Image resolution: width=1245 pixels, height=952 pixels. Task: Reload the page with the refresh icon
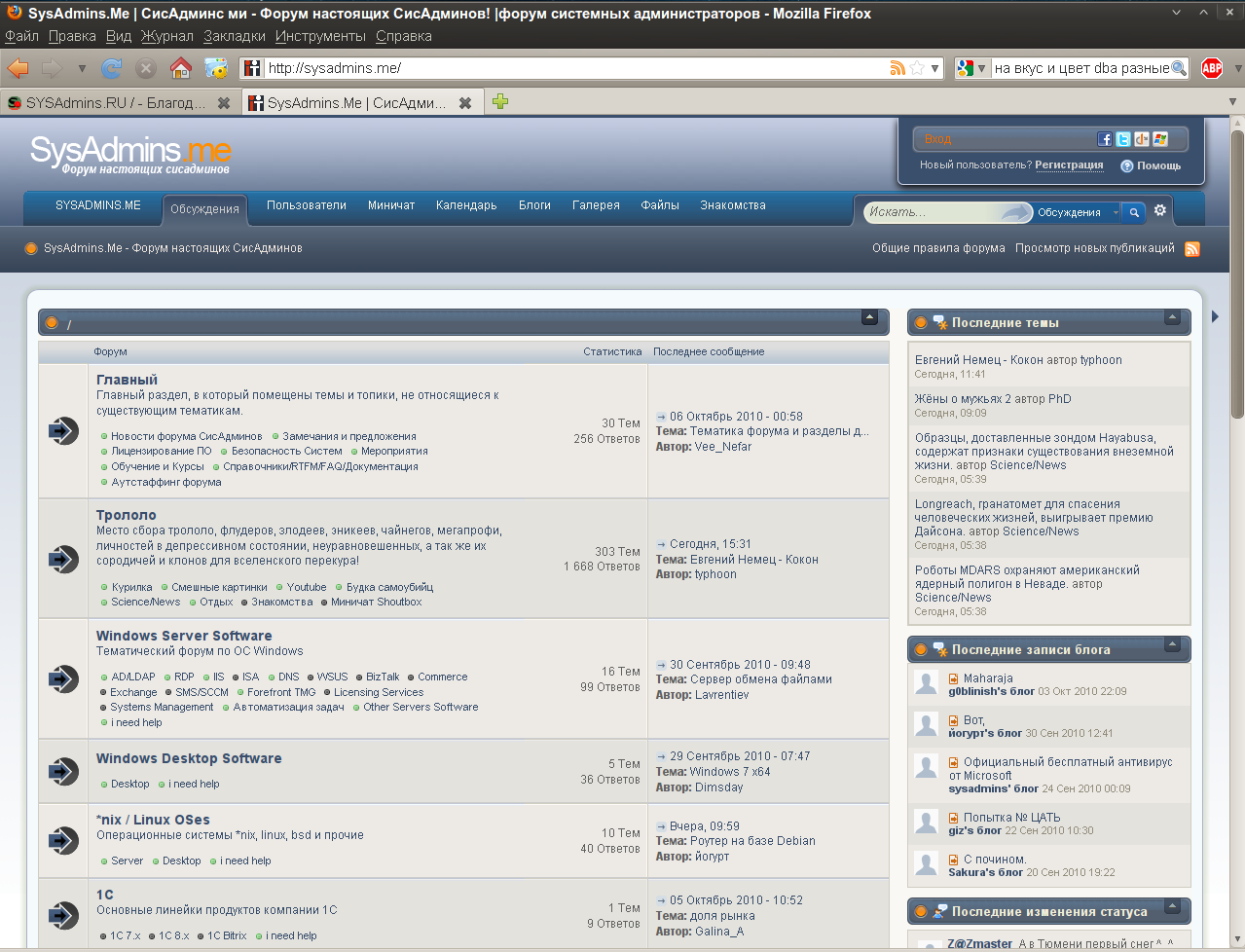[112, 68]
